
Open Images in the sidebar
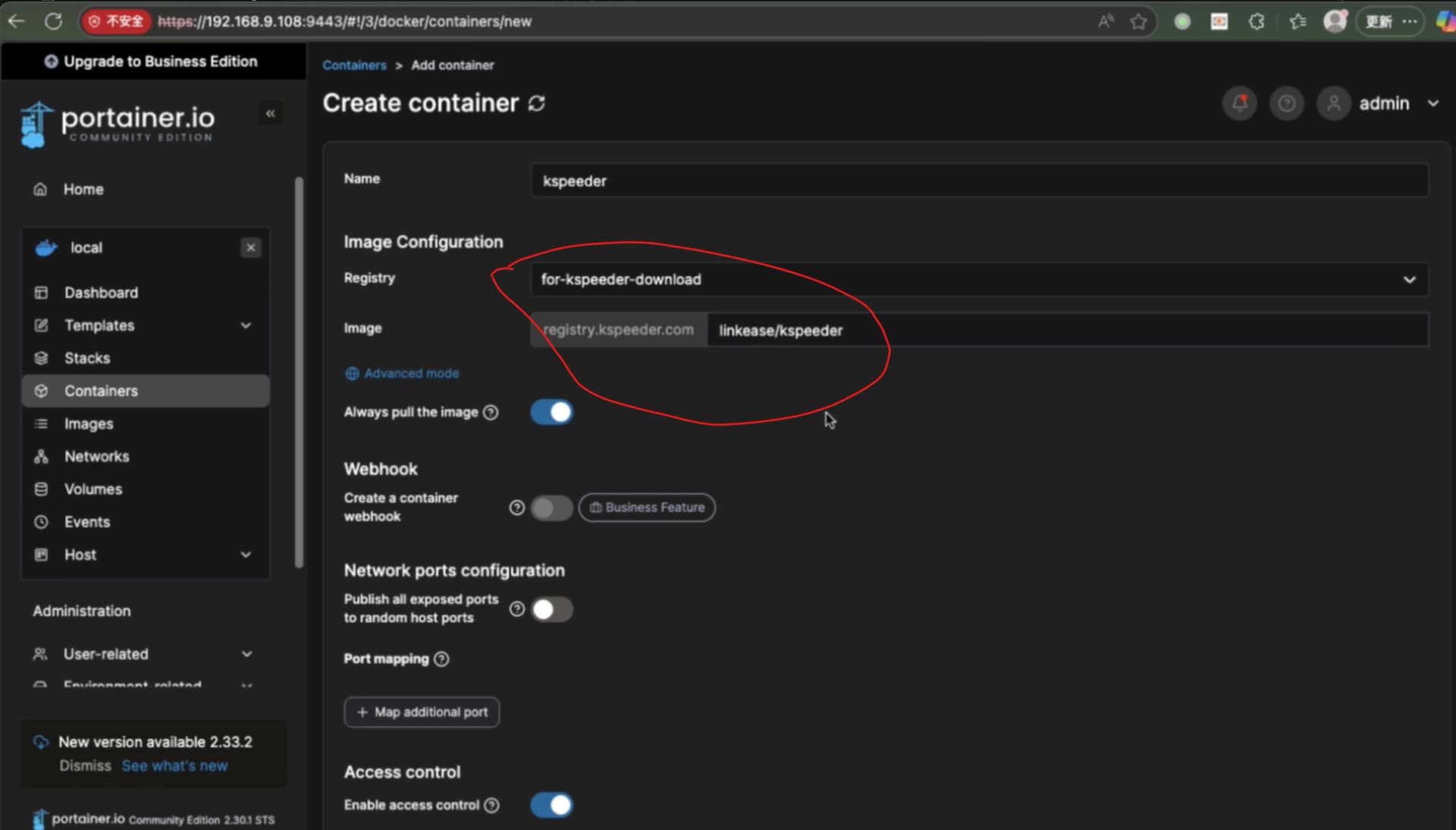[89, 424]
